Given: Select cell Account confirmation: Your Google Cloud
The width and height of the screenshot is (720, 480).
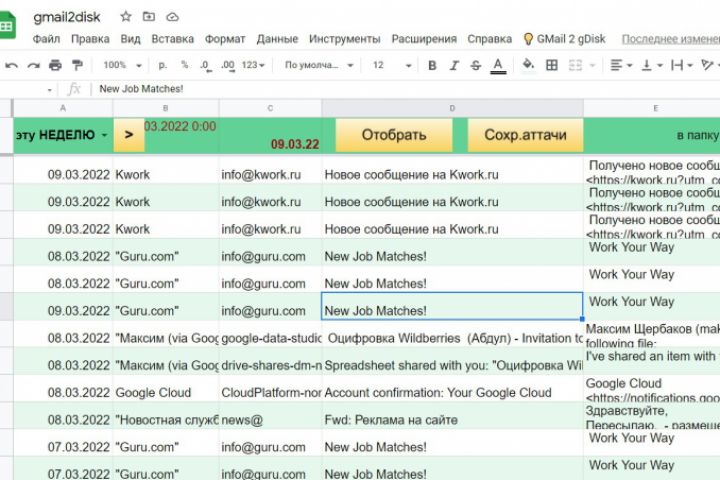Looking at the screenshot, I should coord(452,389).
